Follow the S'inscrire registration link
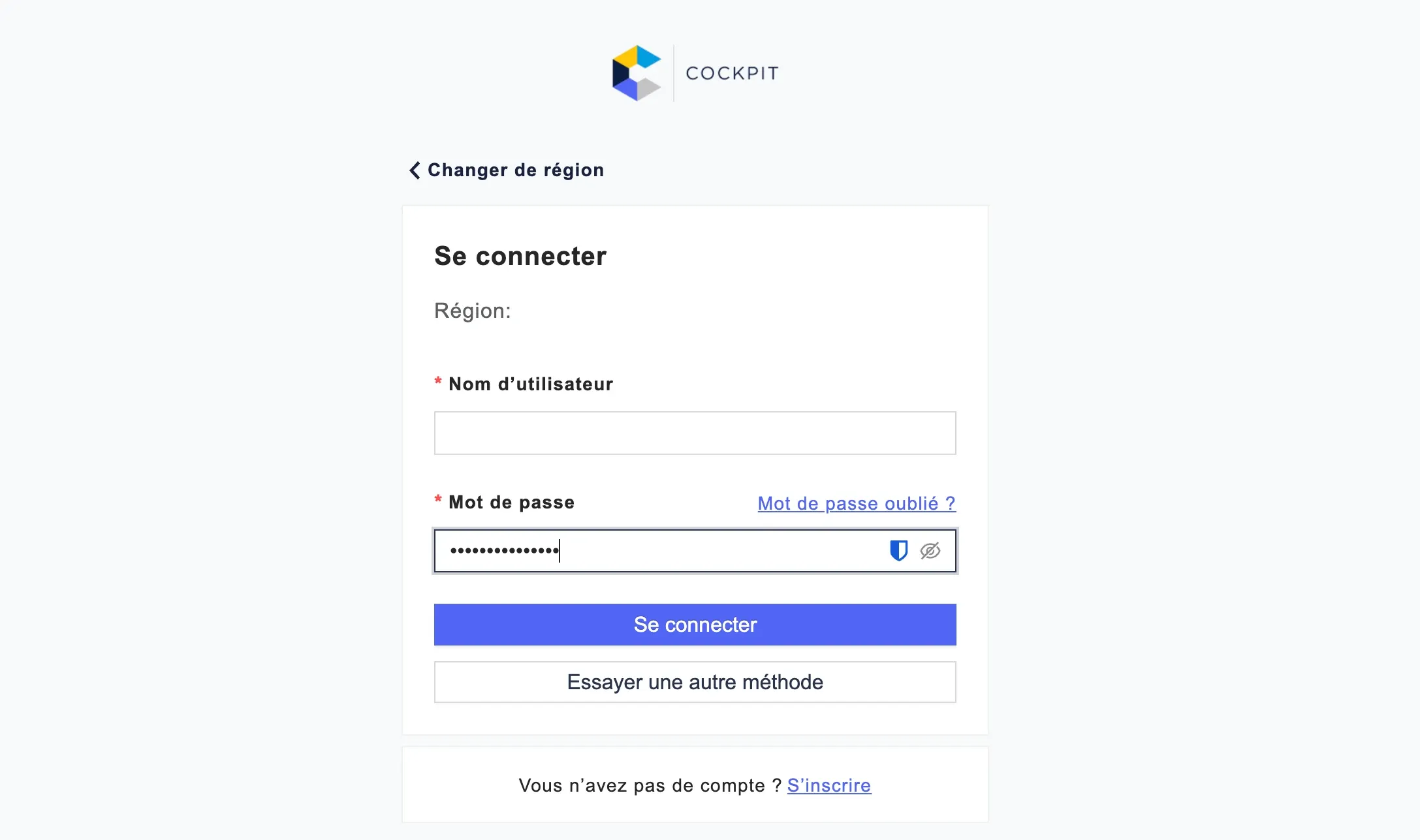This screenshot has height=840, width=1420. [x=829, y=785]
